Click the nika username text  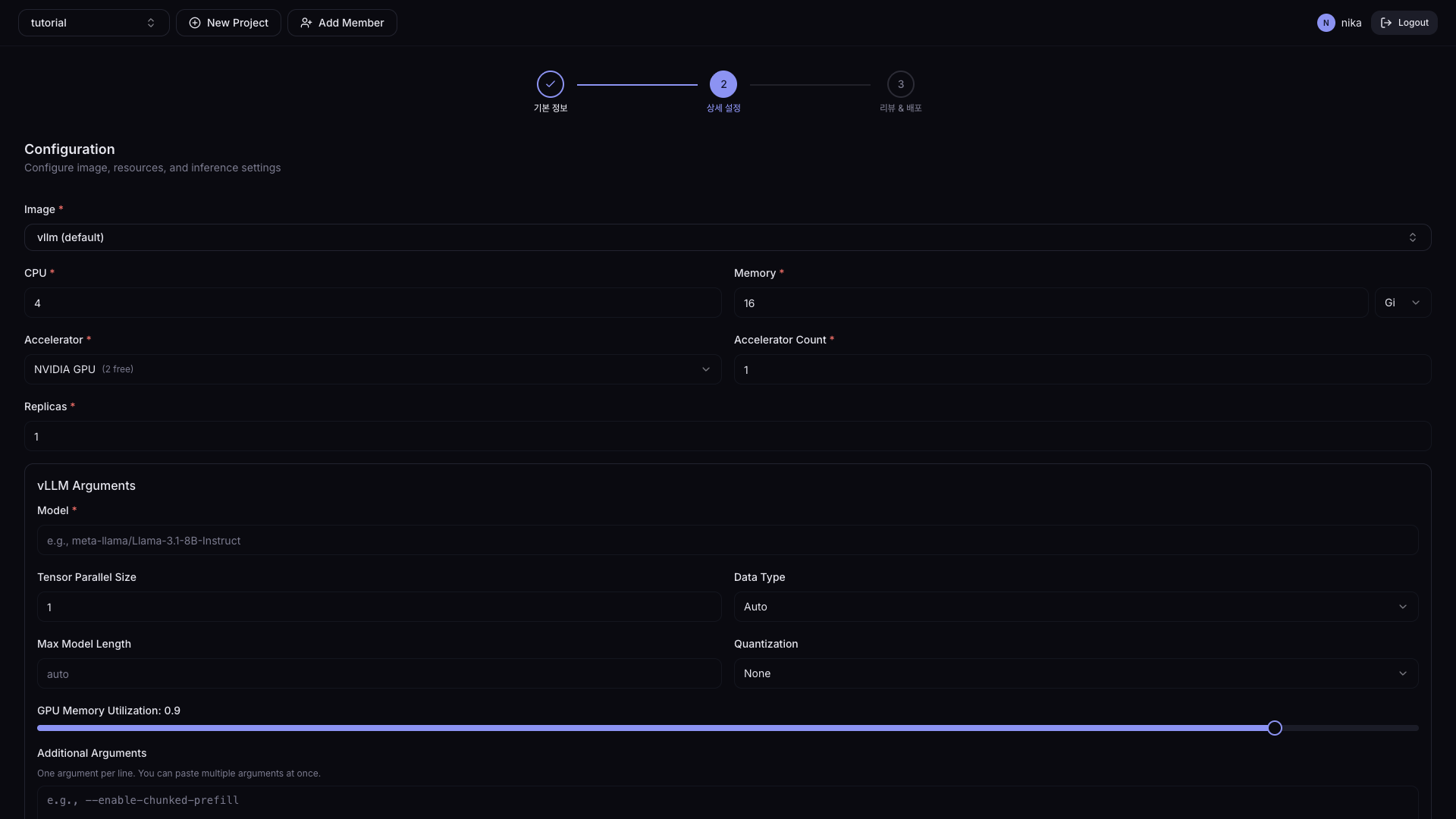[x=1351, y=23]
